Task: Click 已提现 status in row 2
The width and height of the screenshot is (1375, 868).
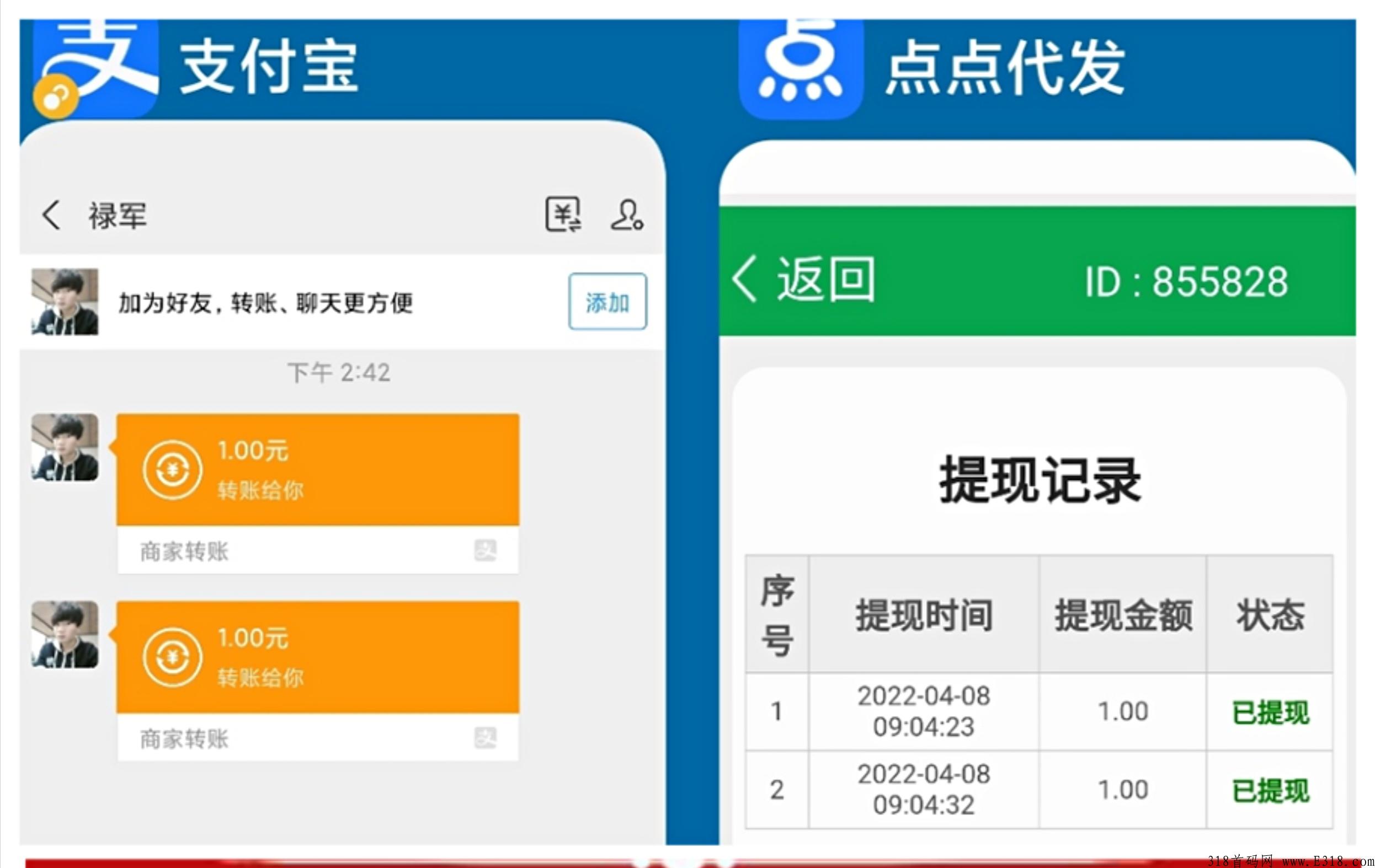Action: [x=1271, y=790]
